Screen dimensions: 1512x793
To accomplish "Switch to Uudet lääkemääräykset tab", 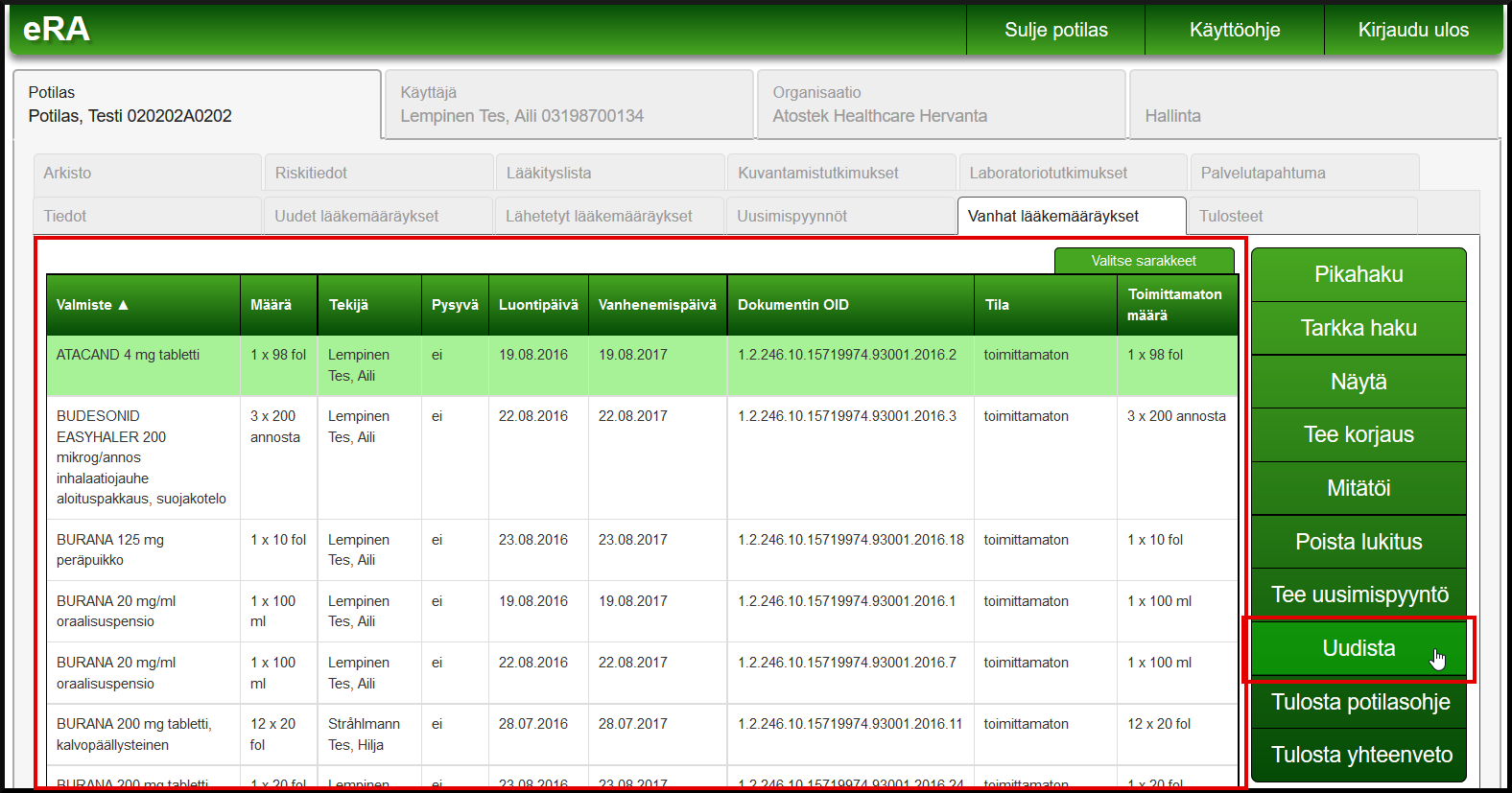I will click(379, 216).
